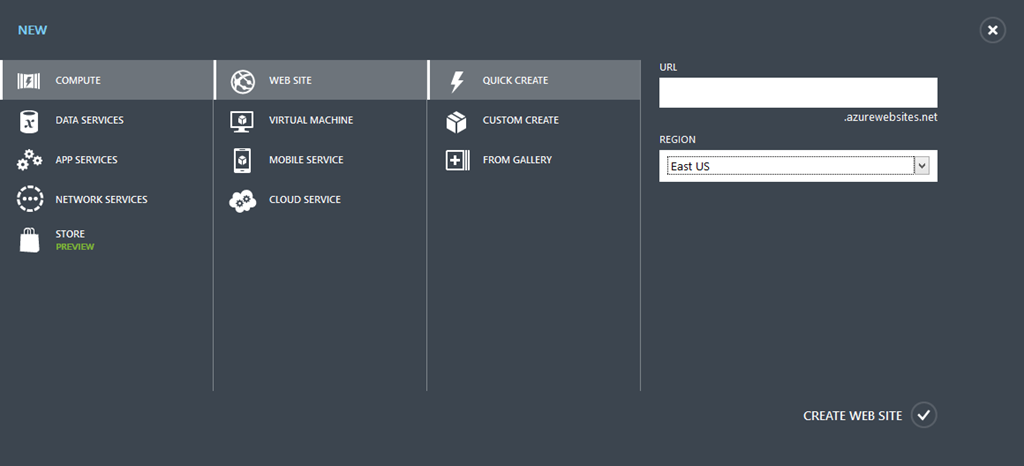This screenshot has height=466, width=1024.
Task: Click the Custom Create box icon
Action: [x=456, y=121]
